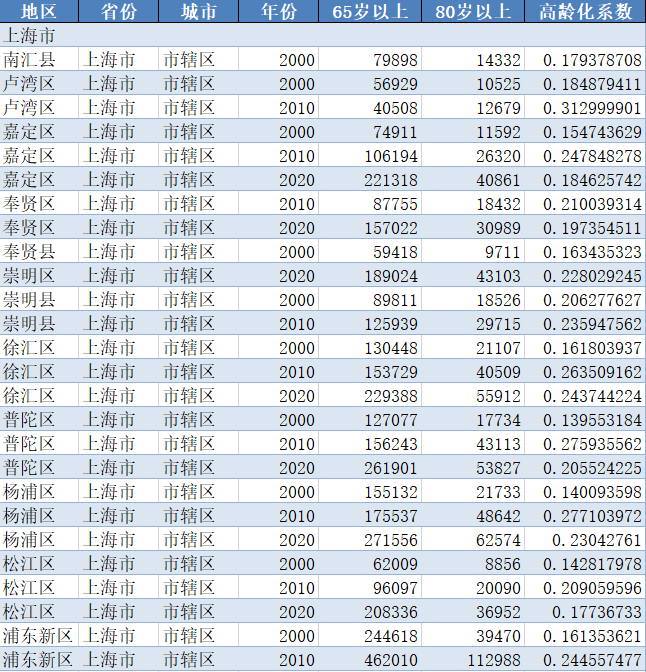646x672 pixels.
Task: Select coefficient cell 0.312999901
Action: (x=586, y=107)
